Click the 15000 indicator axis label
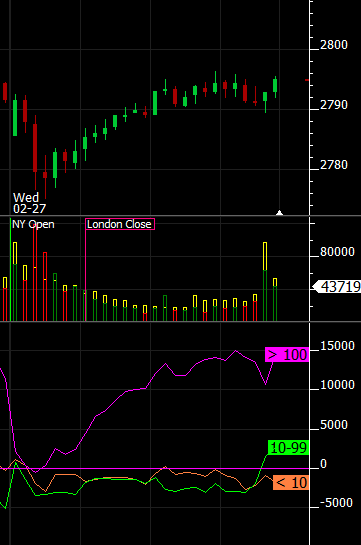Image resolution: width=361 pixels, height=545 pixels. coord(337,346)
